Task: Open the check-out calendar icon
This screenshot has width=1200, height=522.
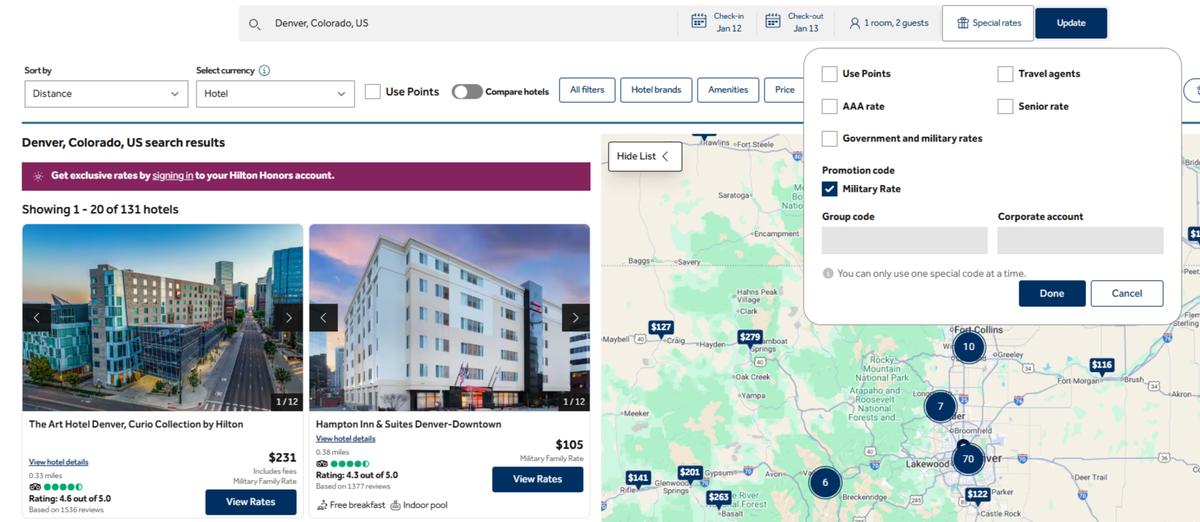Action: click(773, 22)
